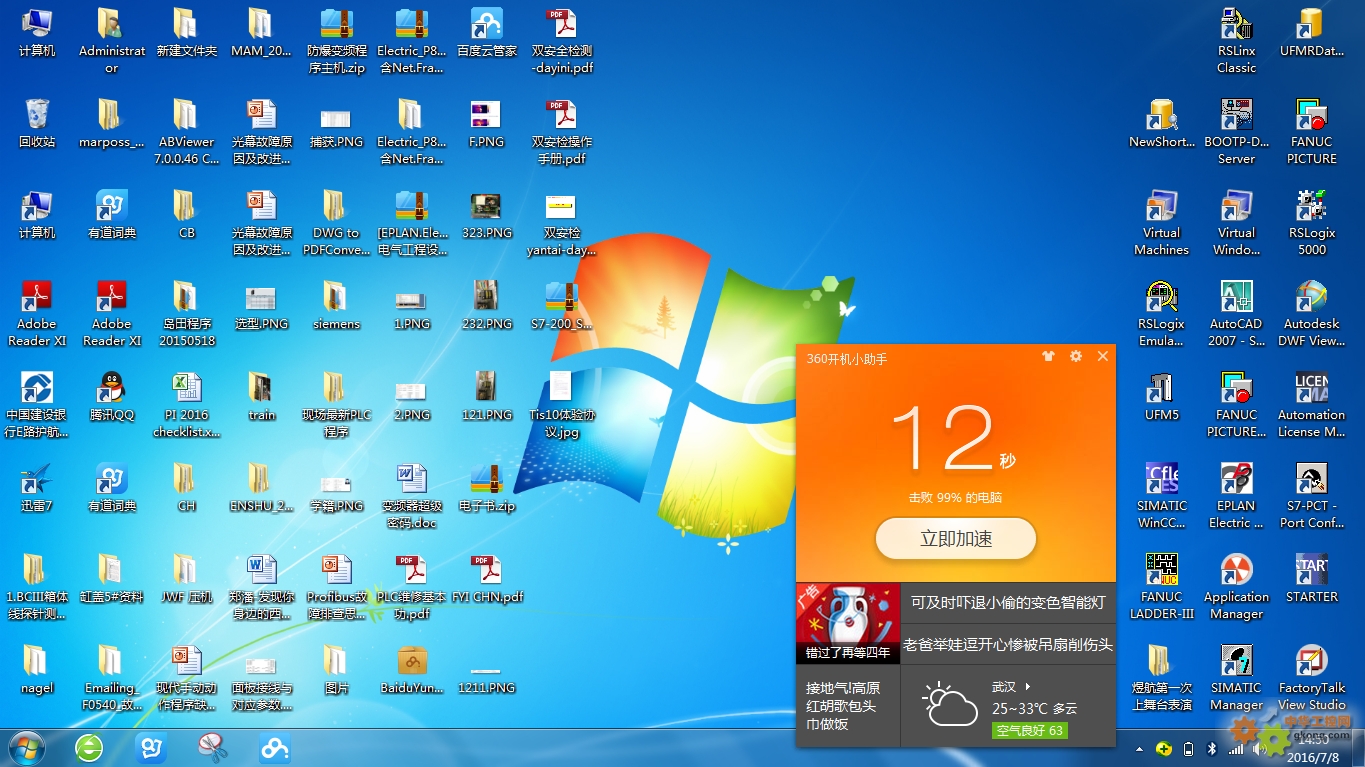Screen dimensions: 1365x767
Task: Close the 360开机小助手 popup
Action: 1103,356
